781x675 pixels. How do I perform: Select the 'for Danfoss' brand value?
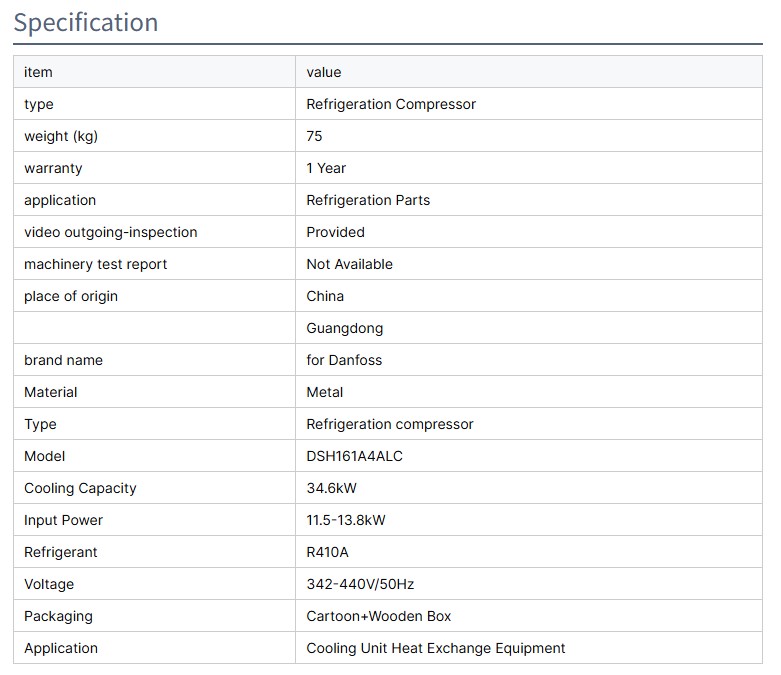pyautogui.click(x=344, y=360)
